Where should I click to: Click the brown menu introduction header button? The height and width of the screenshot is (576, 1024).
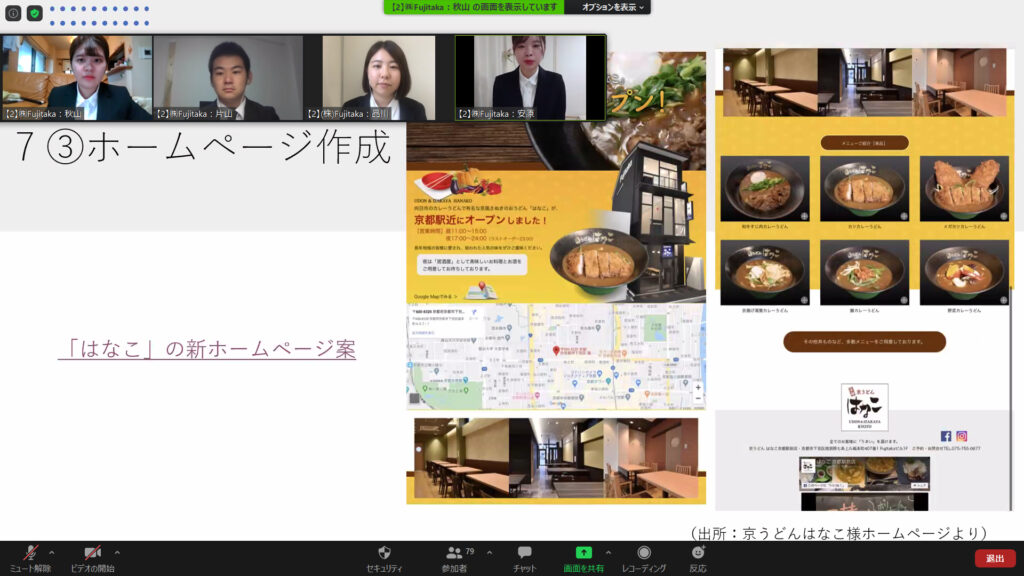click(864, 143)
